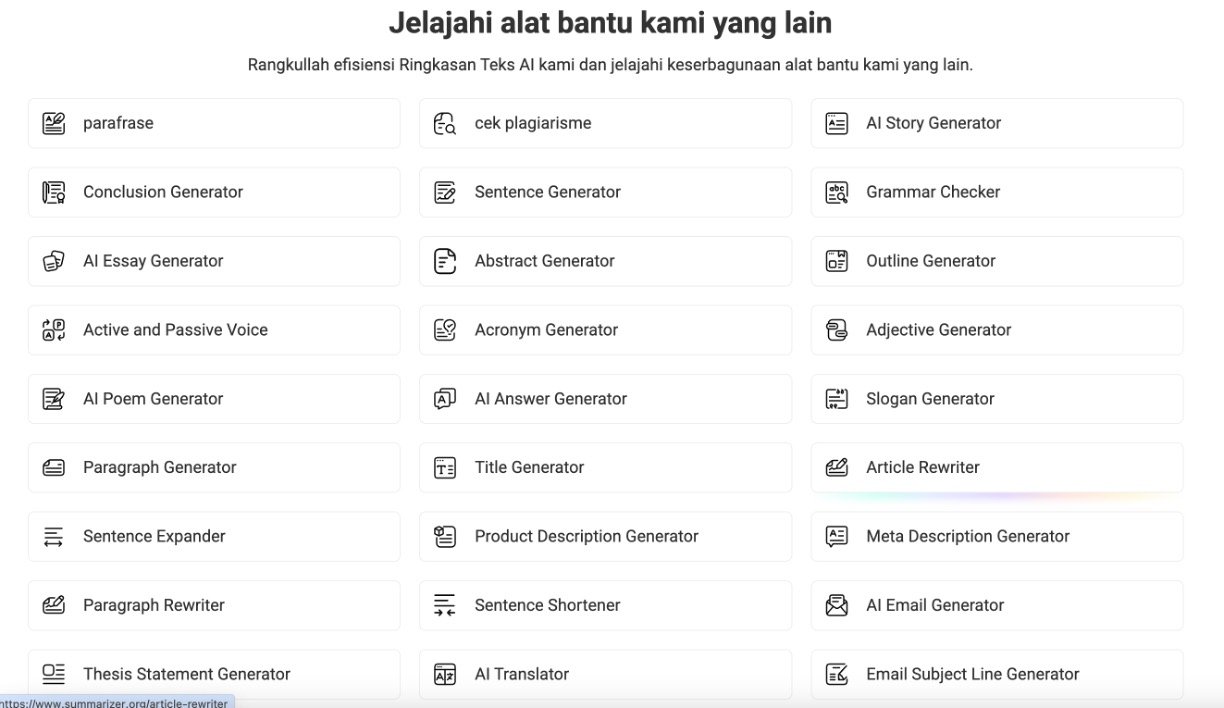
Task: Click the AI Story Generator icon
Action: (837, 123)
